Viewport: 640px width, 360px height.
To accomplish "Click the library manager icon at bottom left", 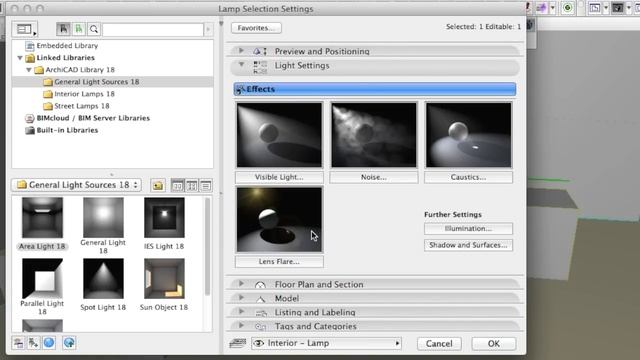I will tap(18, 343).
